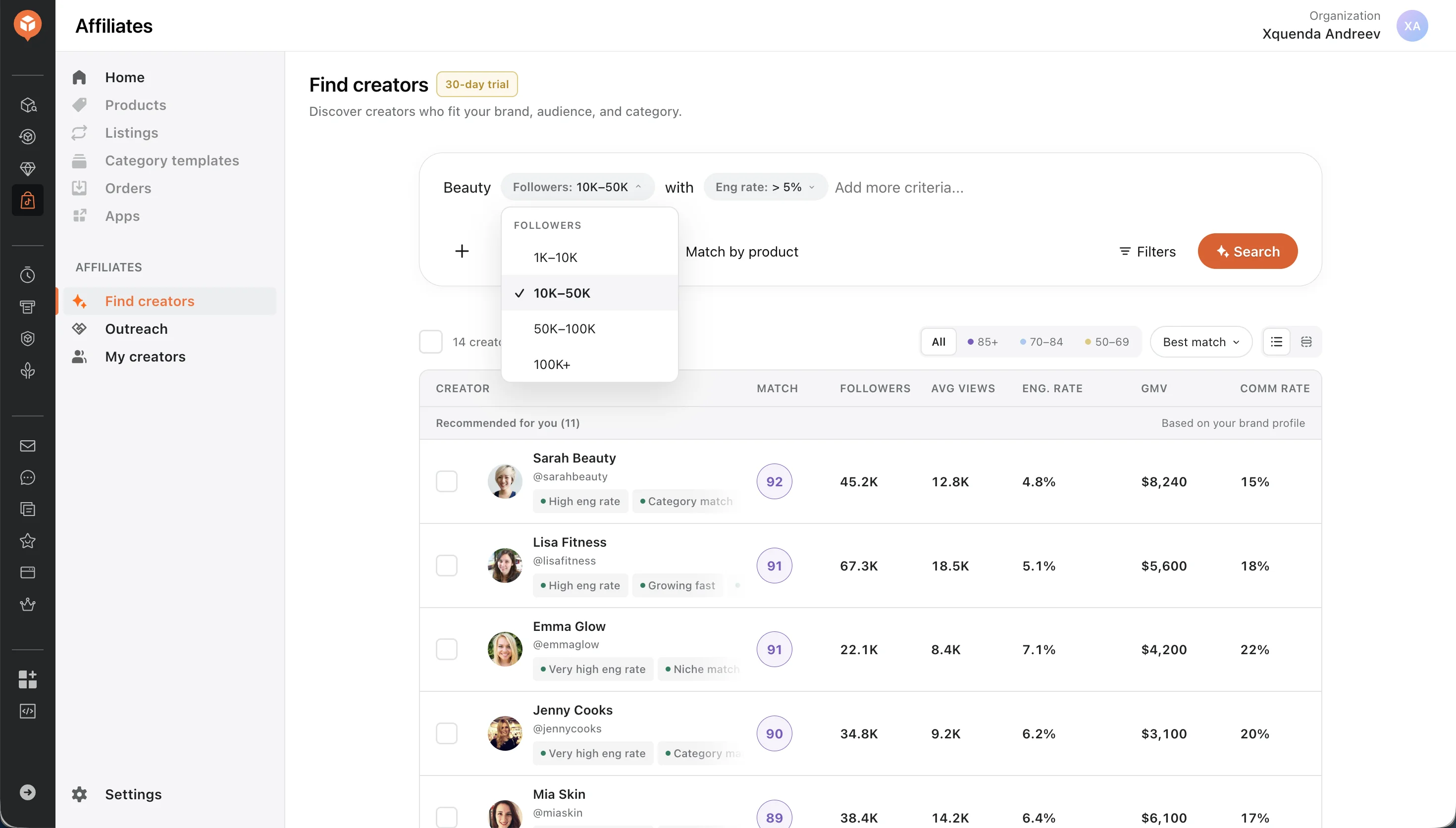
Task: Click the XA user avatar
Action: tap(1411, 26)
